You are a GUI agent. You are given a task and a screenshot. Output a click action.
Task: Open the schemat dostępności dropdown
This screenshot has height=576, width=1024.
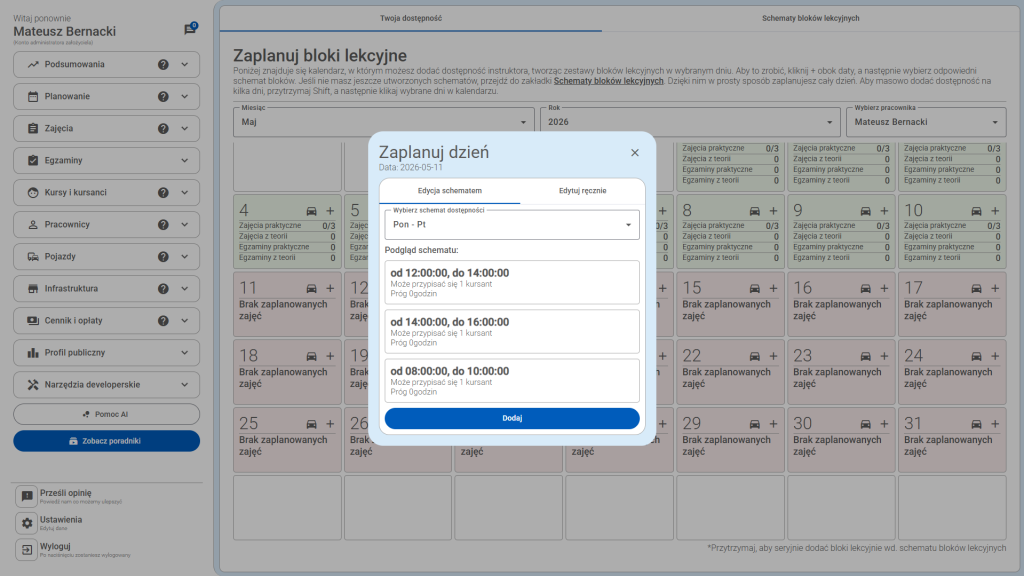512,225
